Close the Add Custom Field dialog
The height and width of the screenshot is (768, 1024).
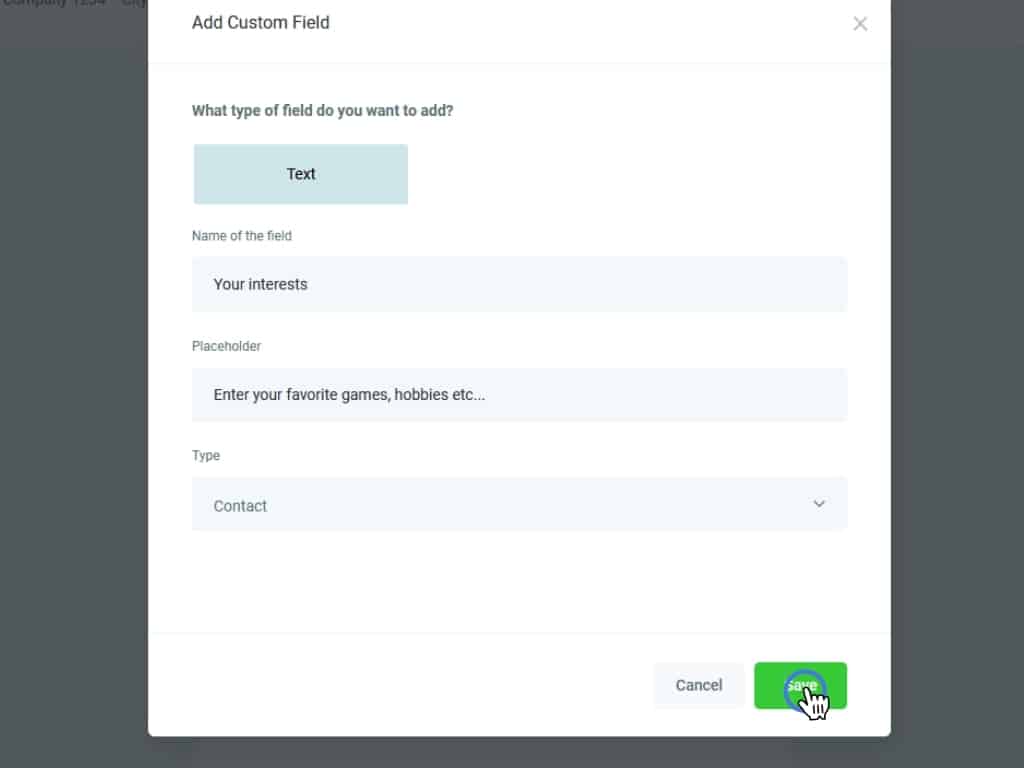pyautogui.click(x=860, y=24)
